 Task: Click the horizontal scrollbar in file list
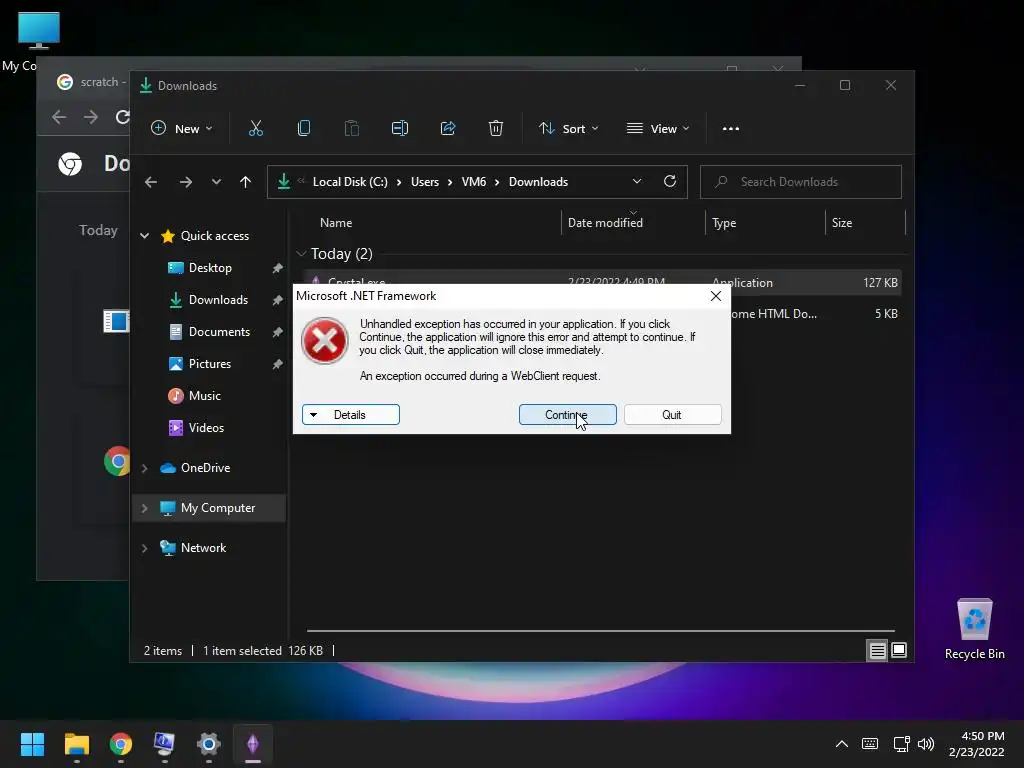(x=601, y=631)
